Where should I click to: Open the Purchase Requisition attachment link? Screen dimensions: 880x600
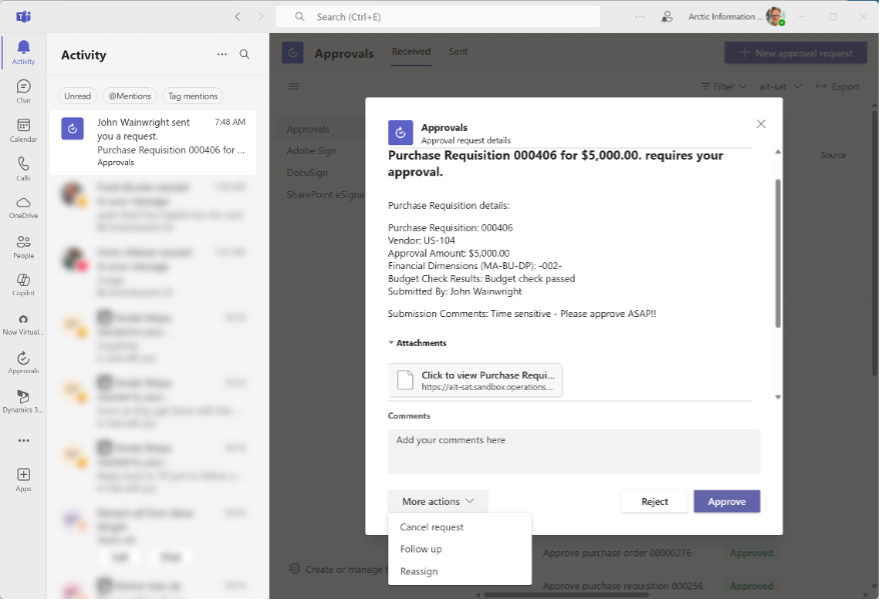click(x=475, y=380)
